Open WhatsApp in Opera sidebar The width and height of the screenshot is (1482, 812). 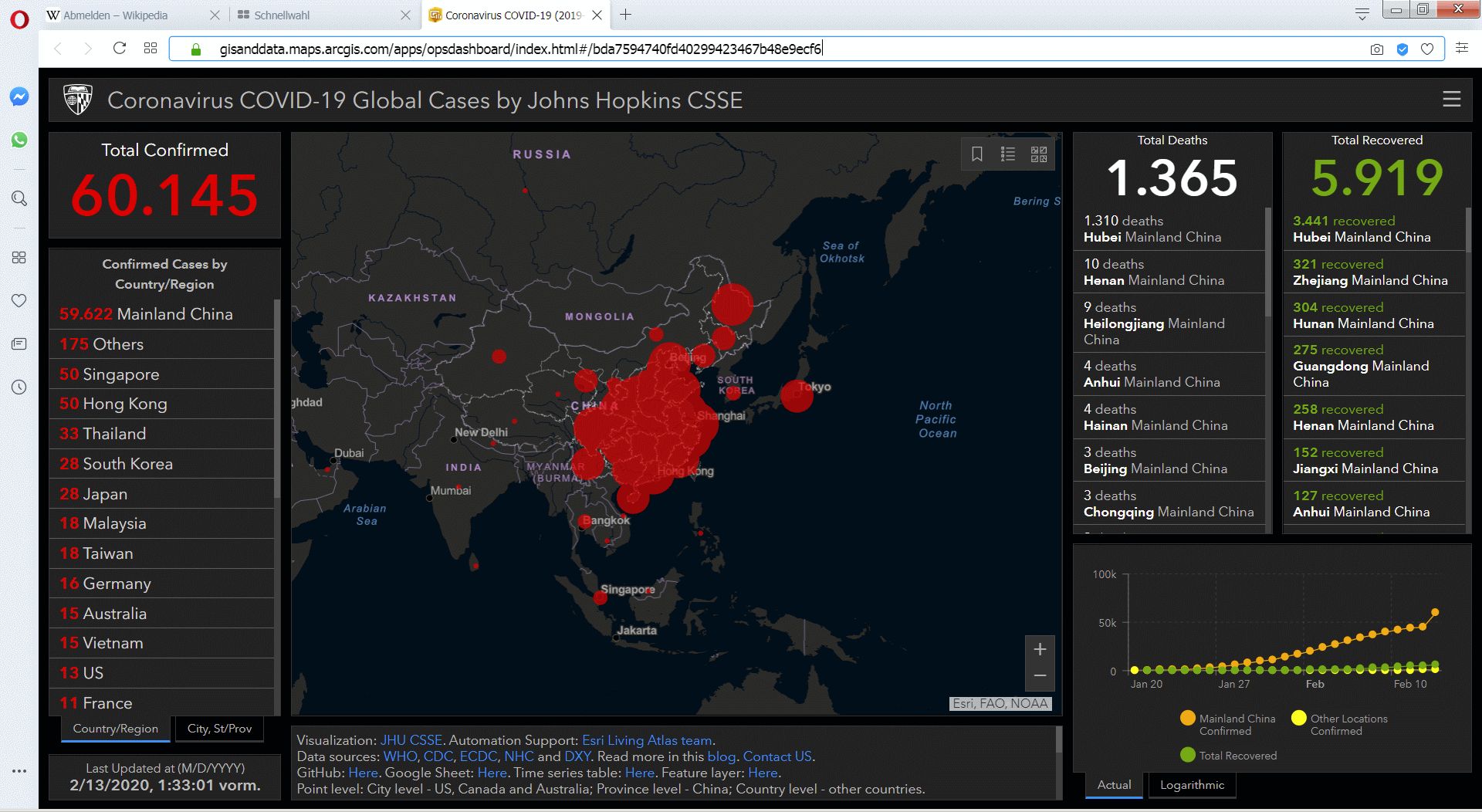19,140
